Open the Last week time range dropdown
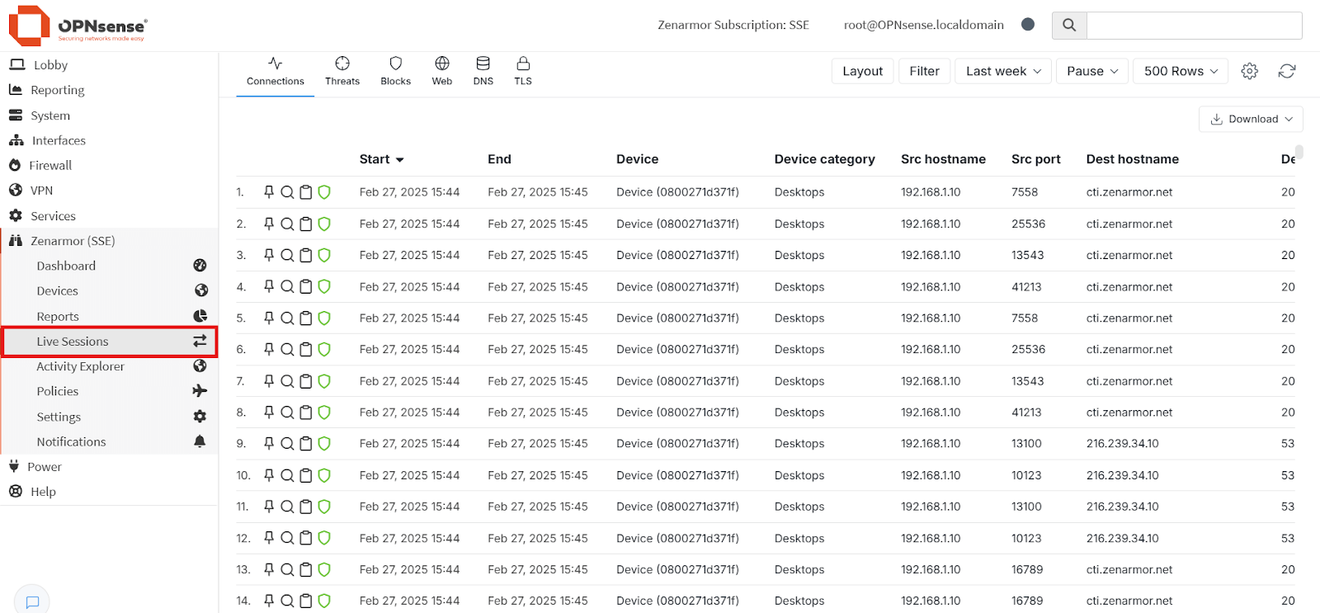Viewport: 1320px width, 613px height. tap(1004, 71)
